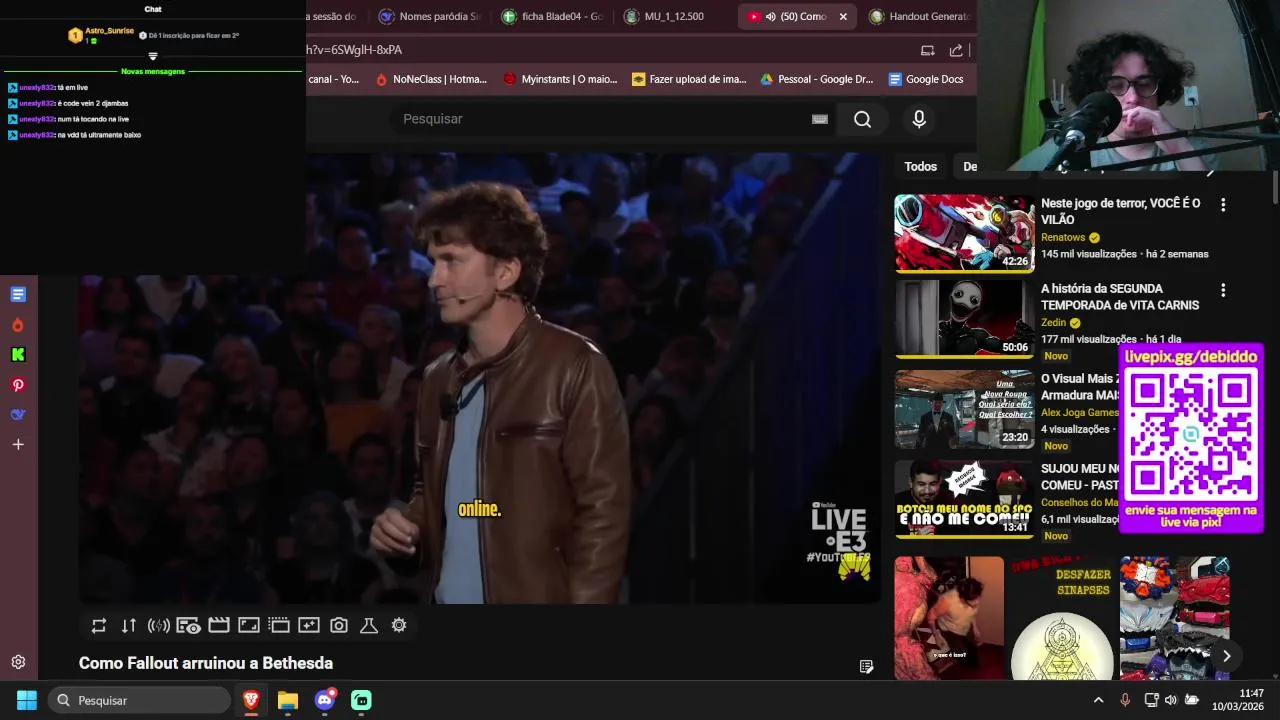
Task: Open the 'Fazer upload de ima...' bookmark
Action: coord(689,79)
